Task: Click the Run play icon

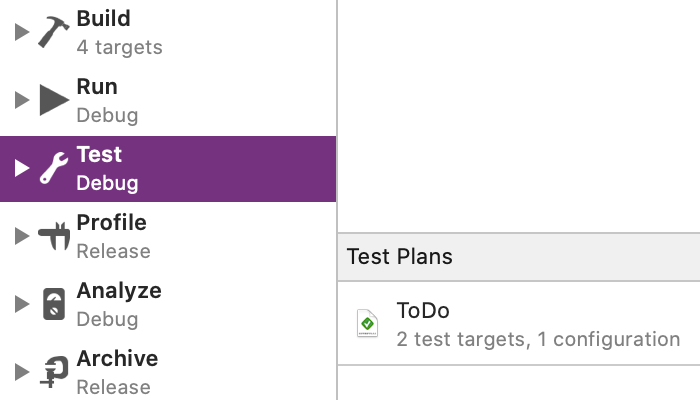Action: pos(53,100)
